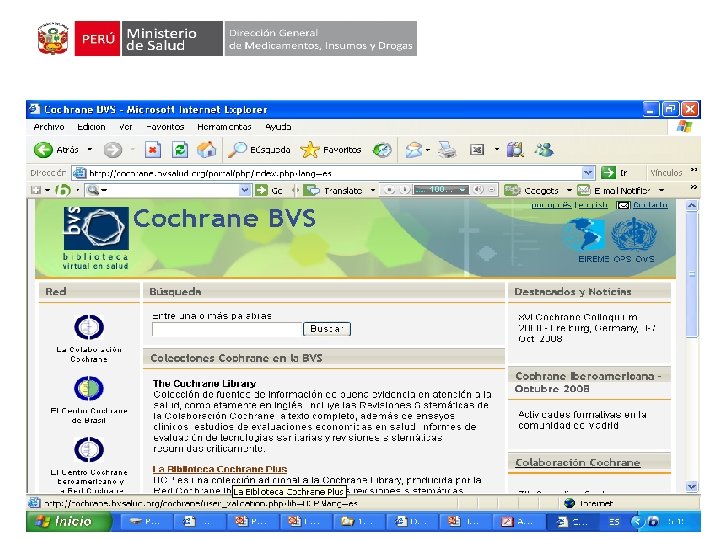The height and width of the screenshot is (540, 720).
Task: Click the scrollbar up arrow
Action: [692, 206]
